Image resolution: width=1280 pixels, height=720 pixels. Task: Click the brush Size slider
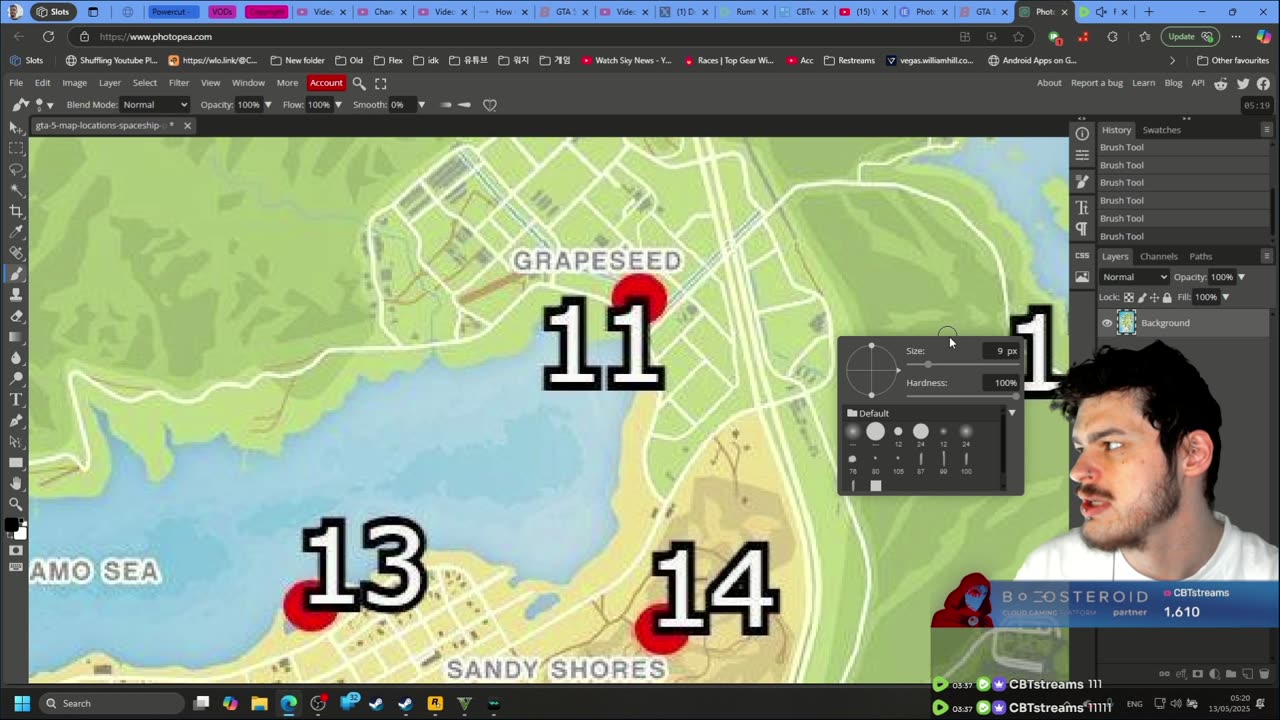coord(962,364)
